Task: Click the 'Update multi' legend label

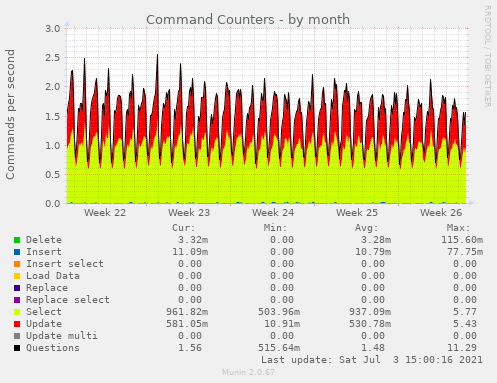Action: (x=62, y=336)
